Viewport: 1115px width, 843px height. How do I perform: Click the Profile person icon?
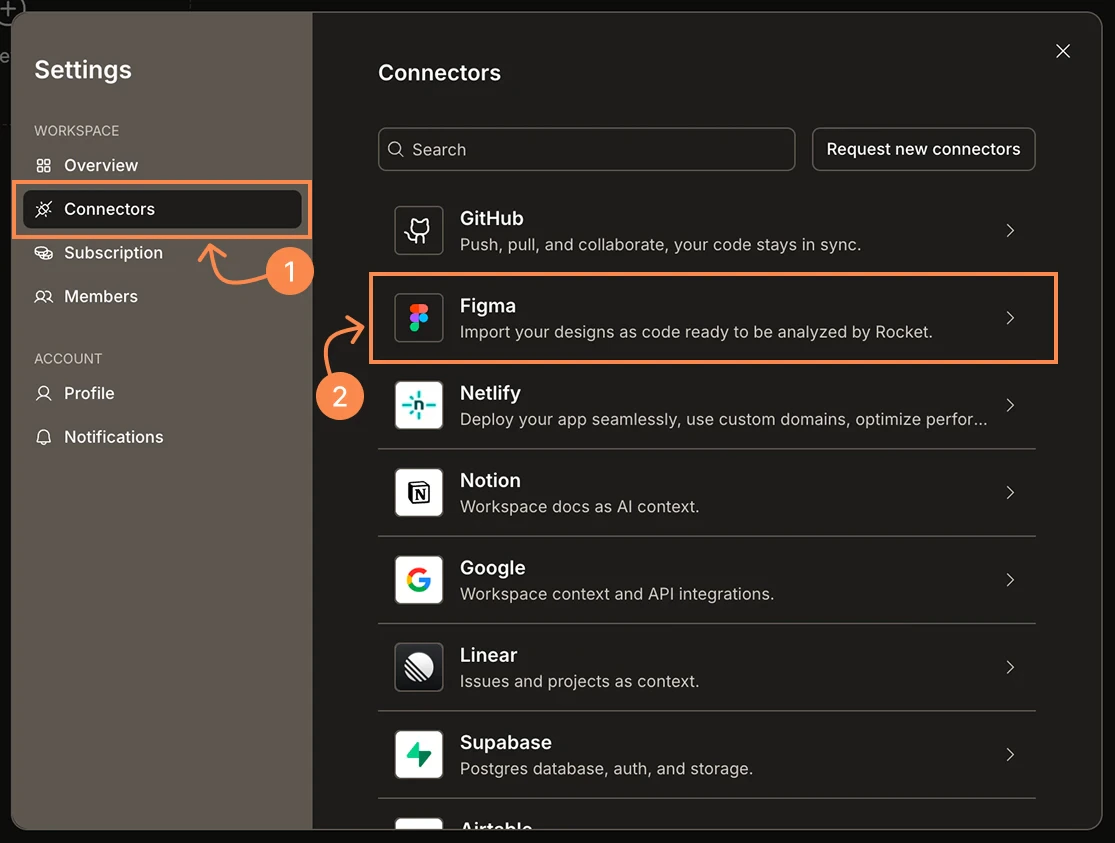(44, 393)
